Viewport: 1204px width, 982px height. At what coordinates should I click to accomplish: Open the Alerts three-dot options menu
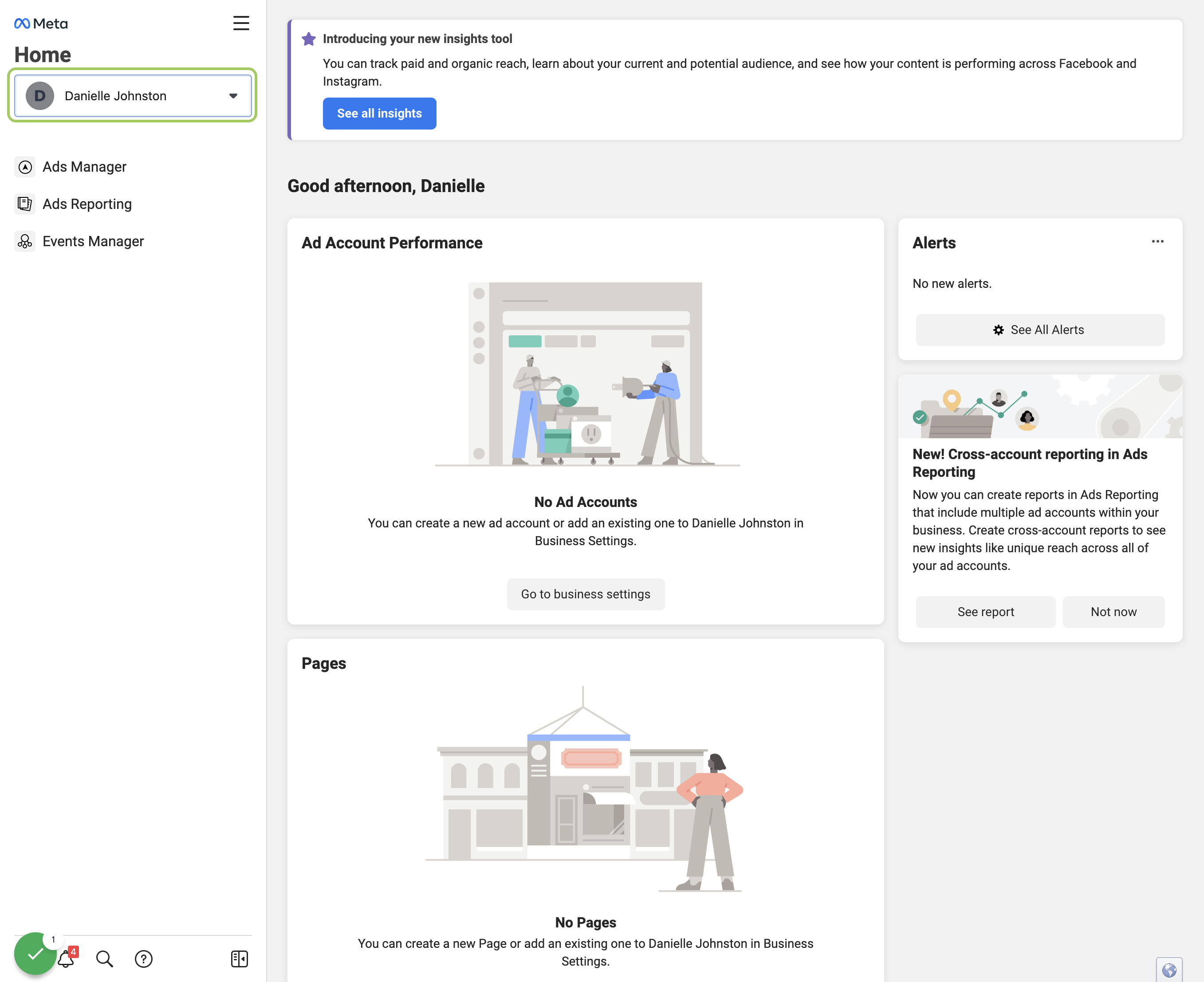pos(1157,242)
